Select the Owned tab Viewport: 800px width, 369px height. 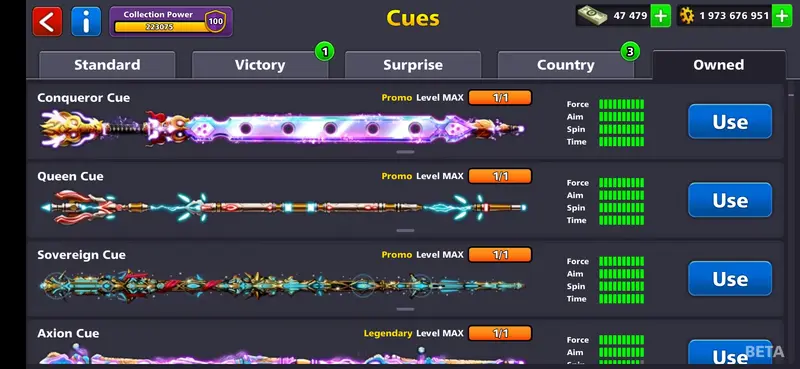(x=718, y=65)
